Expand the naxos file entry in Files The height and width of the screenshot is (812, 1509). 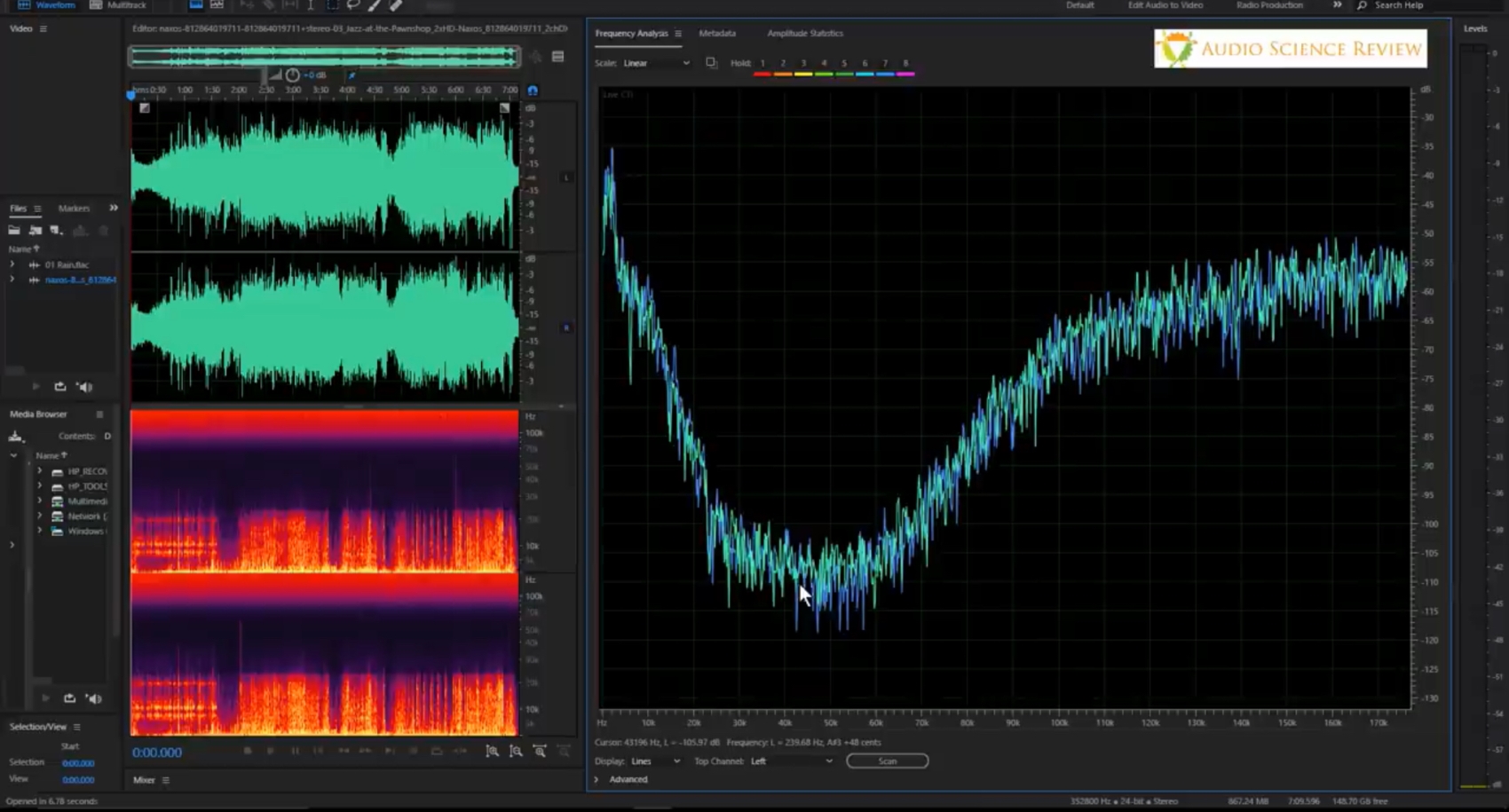[x=12, y=280]
